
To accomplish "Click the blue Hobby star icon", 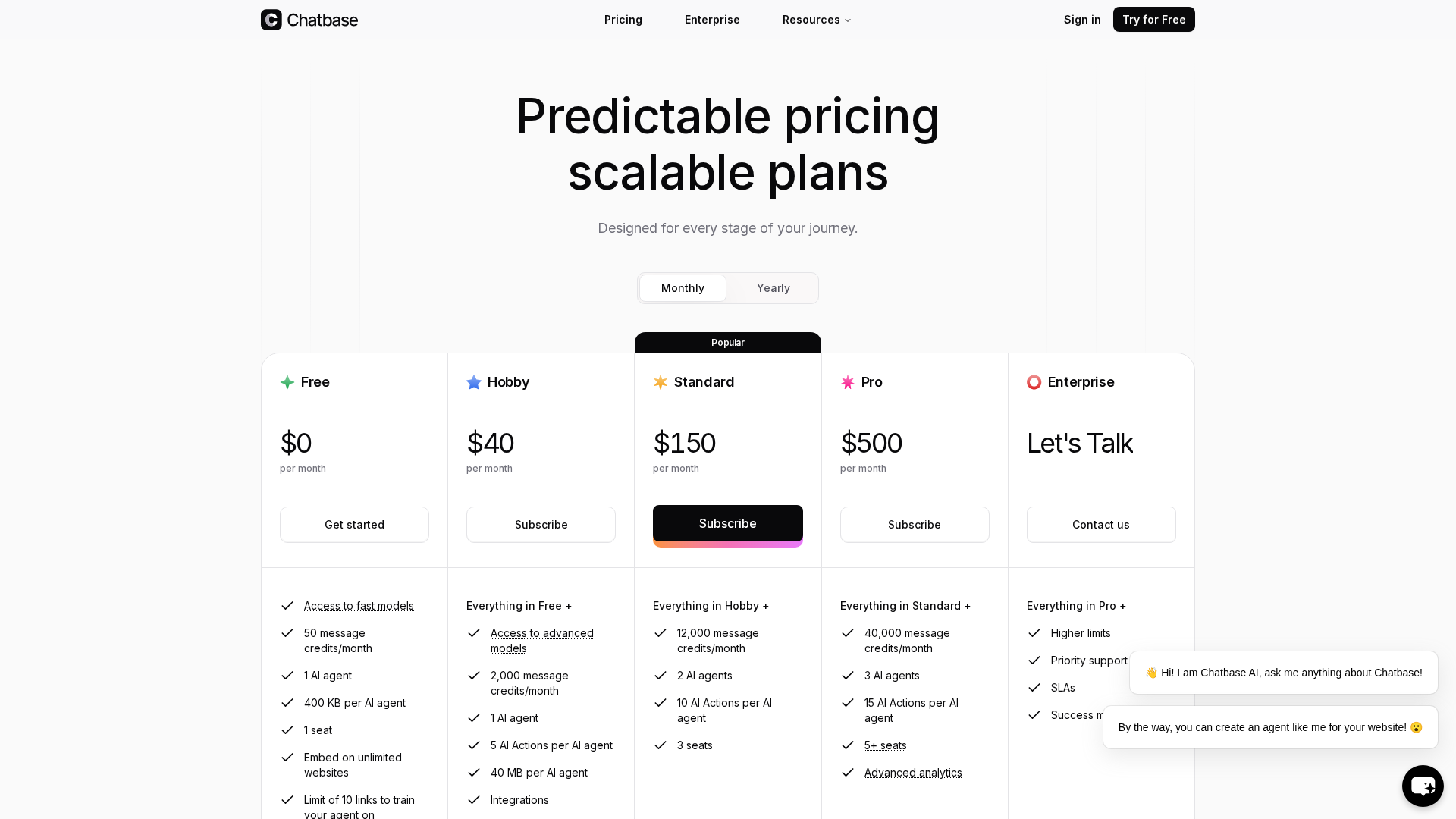I will point(473,382).
